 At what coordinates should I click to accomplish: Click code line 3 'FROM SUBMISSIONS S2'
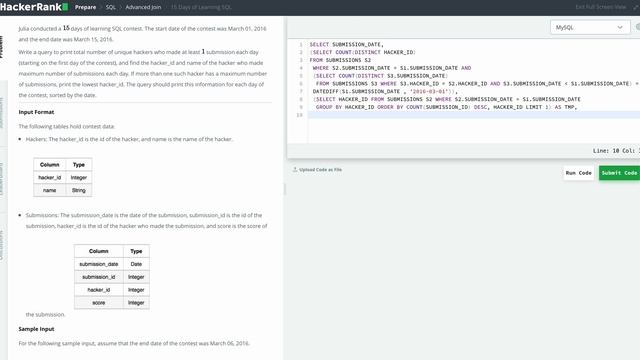click(x=340, y=60)
